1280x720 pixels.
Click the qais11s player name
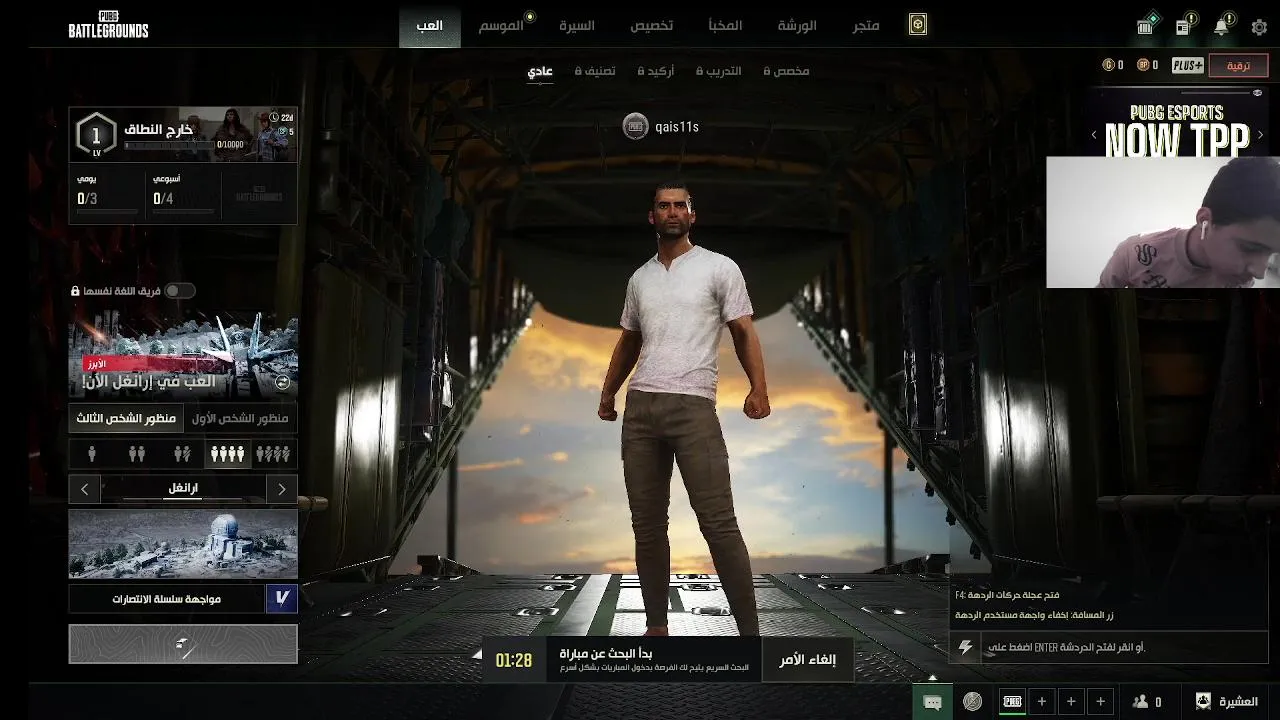(x=677, y=127)
